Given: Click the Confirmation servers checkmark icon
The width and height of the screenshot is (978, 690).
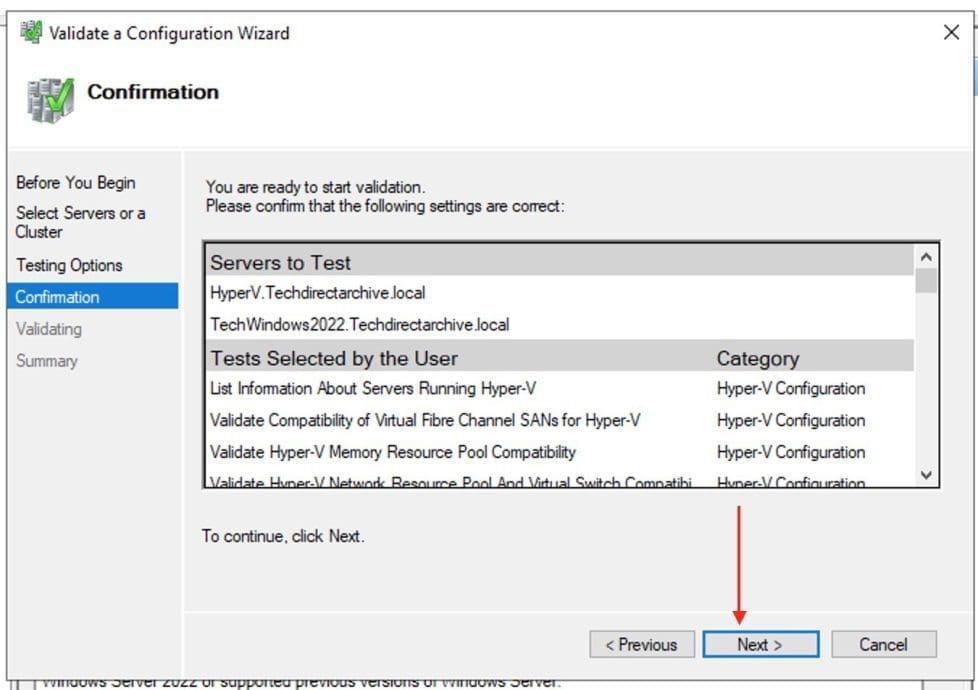Looking at the screenshot, I should pyautogui.click(x=49, y=100).
